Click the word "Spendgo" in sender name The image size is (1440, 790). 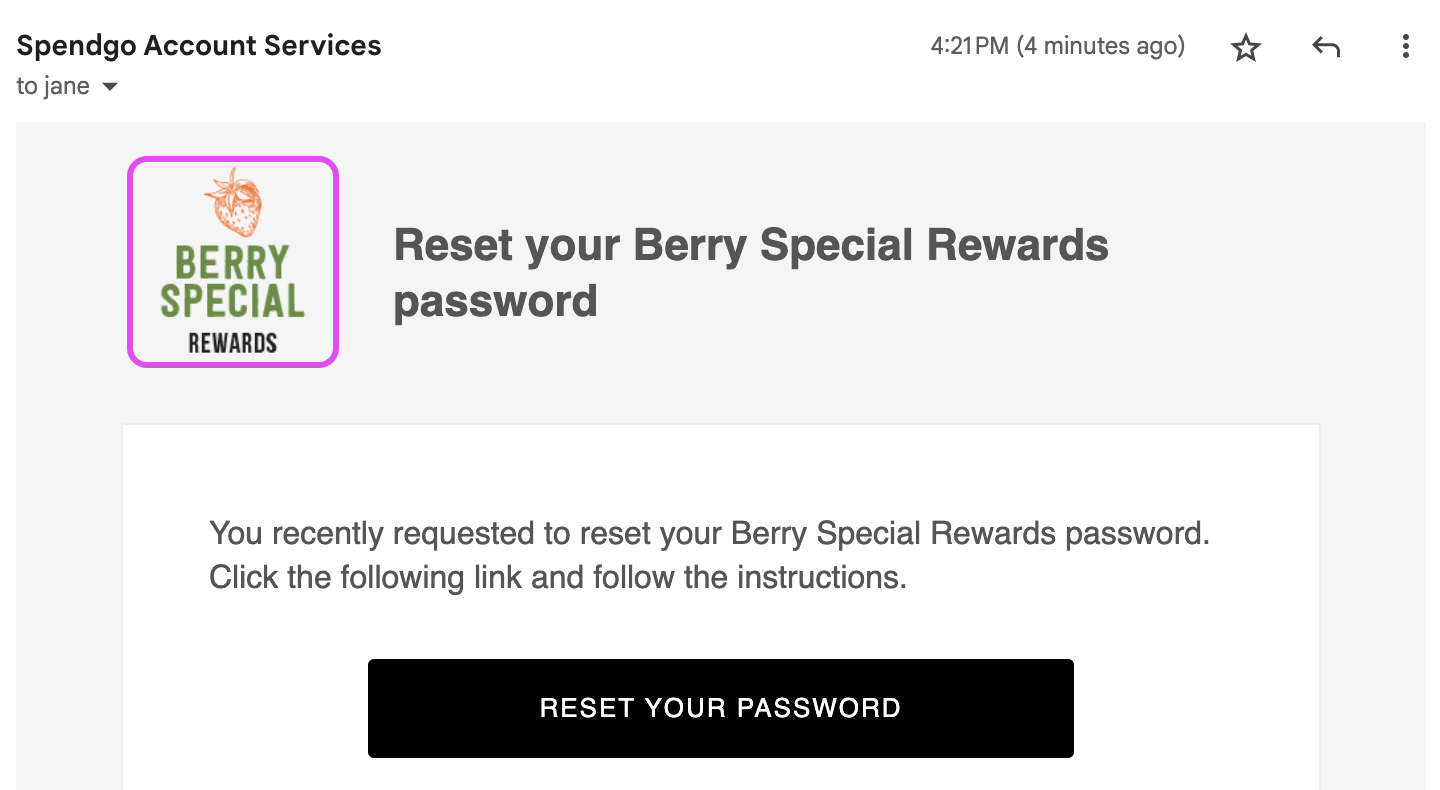[x=77, y=45]
